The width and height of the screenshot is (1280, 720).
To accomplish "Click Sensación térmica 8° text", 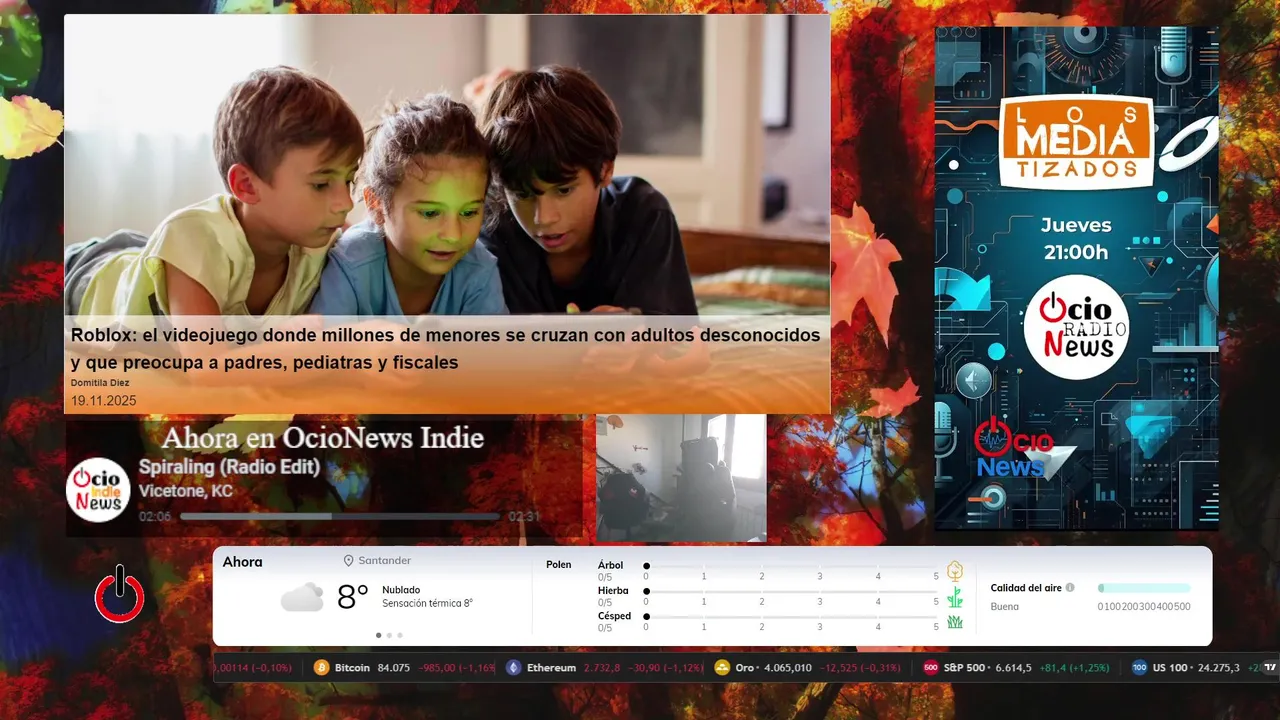I will click(427, 603).
